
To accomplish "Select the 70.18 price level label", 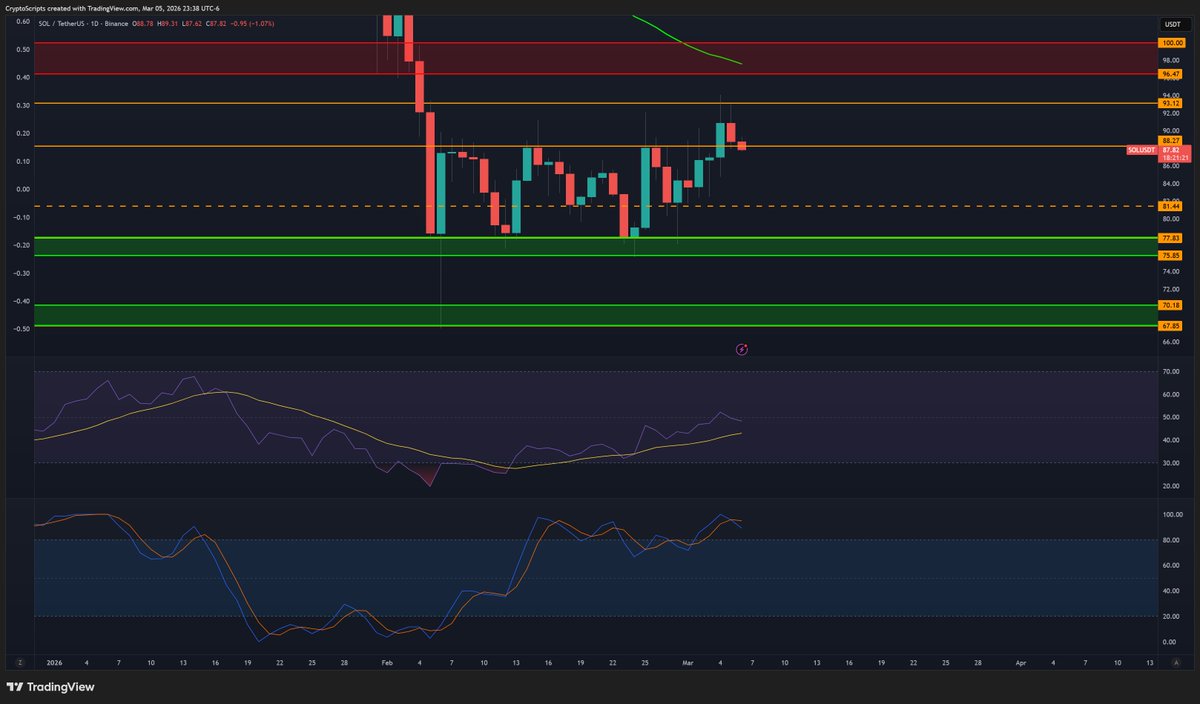I will tap(1172, 305).
